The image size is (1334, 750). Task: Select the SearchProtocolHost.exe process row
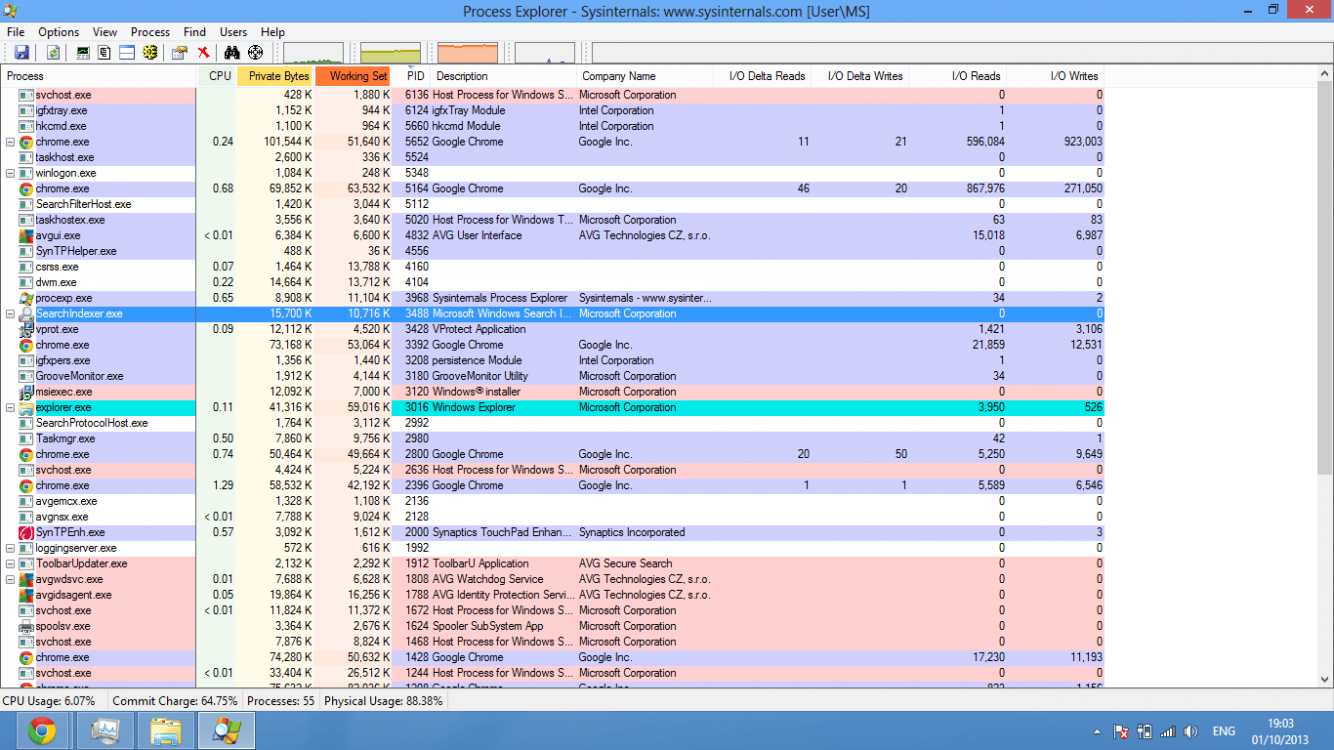(x=552, y=423)
